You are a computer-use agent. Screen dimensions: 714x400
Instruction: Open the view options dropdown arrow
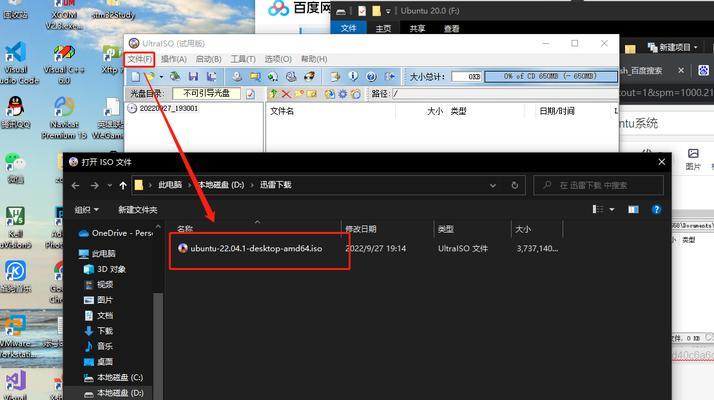coord(612,210)
